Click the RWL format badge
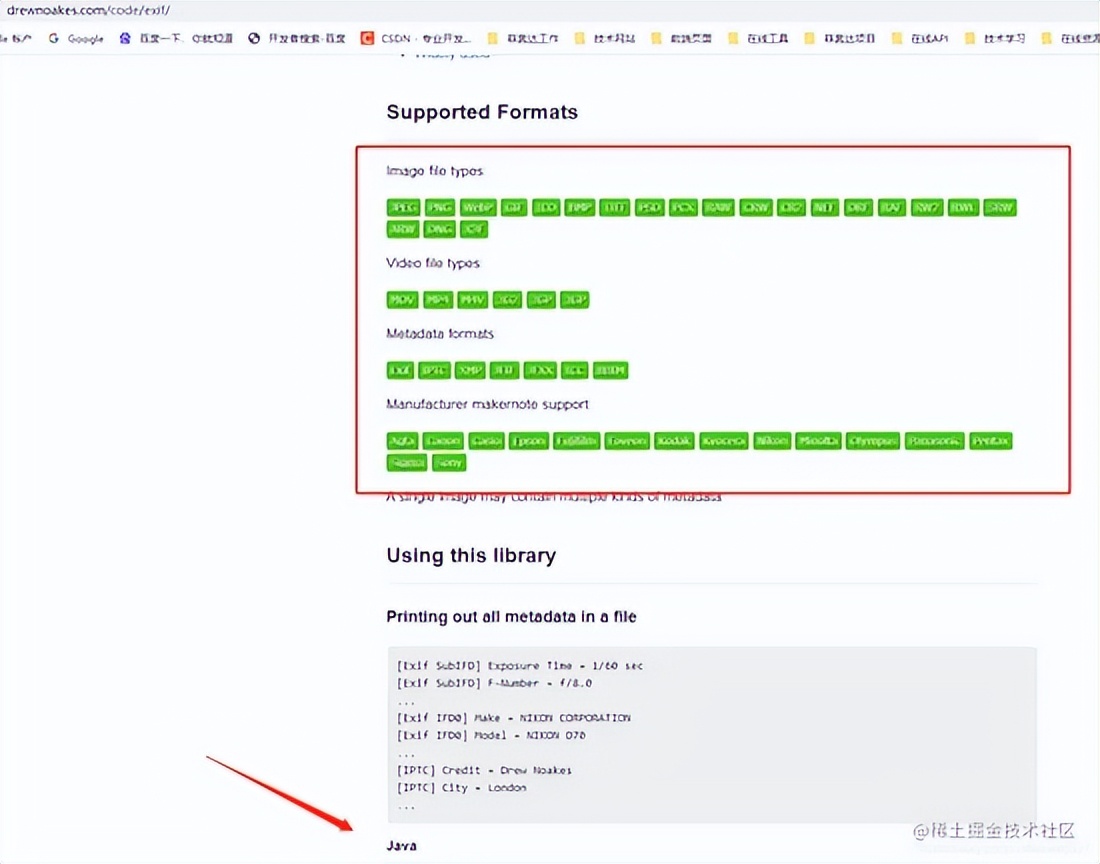The image size is (1100, 864). pyautogui.click(x=963, y=208)
